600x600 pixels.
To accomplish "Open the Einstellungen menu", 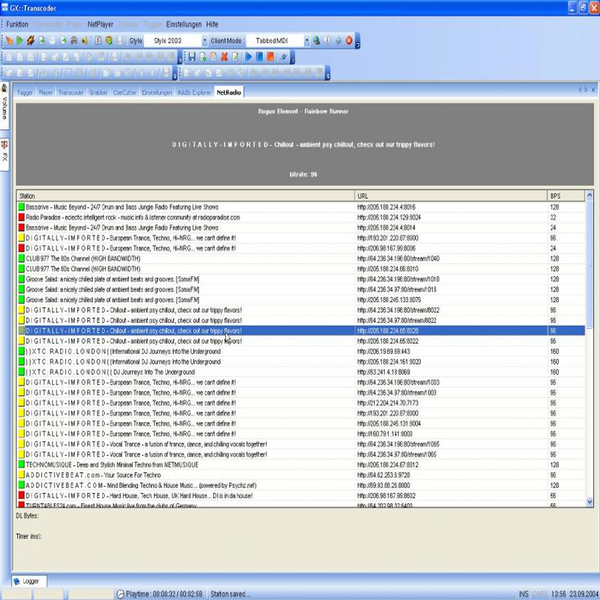I will coord(184,24).
